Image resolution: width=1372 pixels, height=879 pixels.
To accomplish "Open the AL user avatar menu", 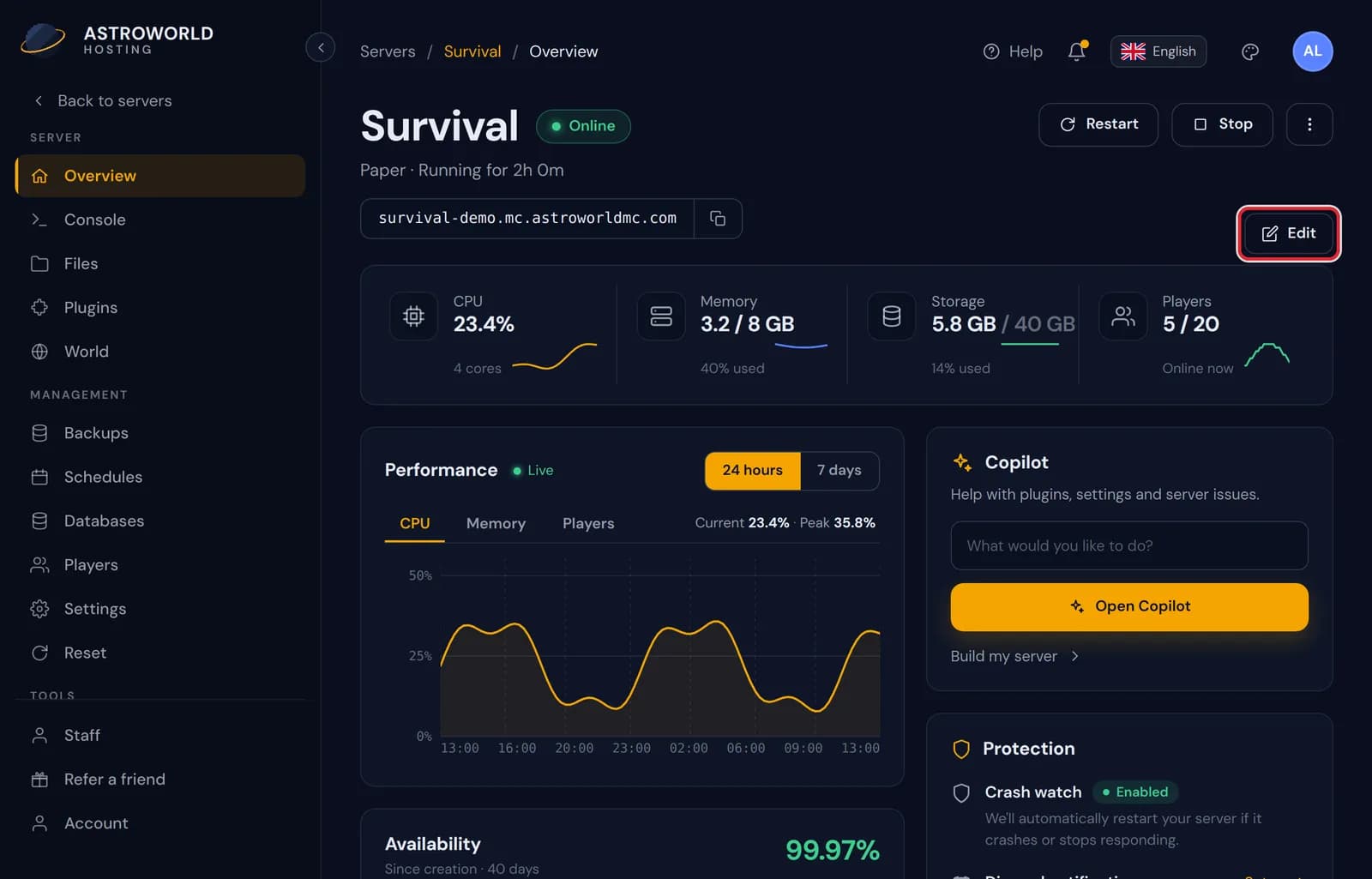I will pos(1313,51).
